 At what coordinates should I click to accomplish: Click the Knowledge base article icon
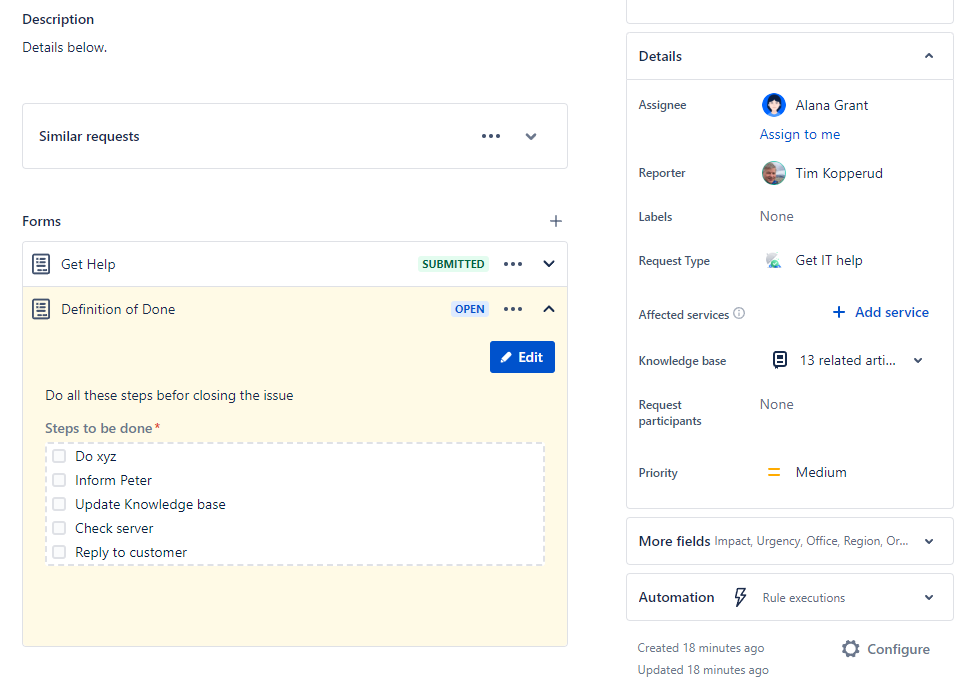(780, 360)
